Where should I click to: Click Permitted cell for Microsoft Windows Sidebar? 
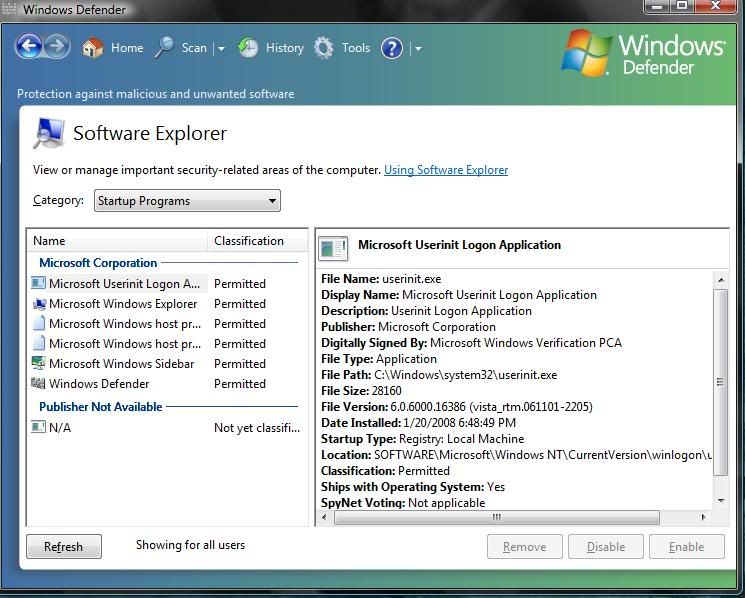240,363
